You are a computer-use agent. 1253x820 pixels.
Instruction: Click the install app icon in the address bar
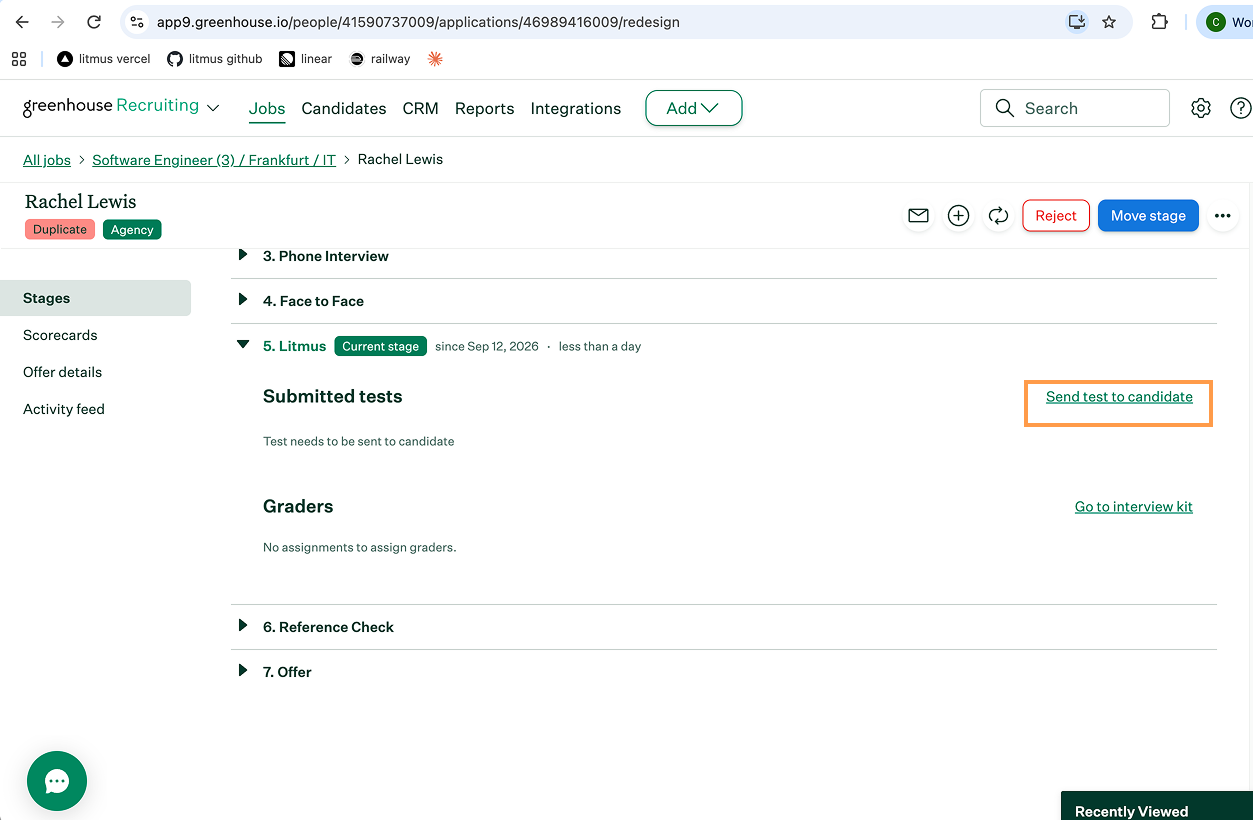click(x=1077, y=22)
